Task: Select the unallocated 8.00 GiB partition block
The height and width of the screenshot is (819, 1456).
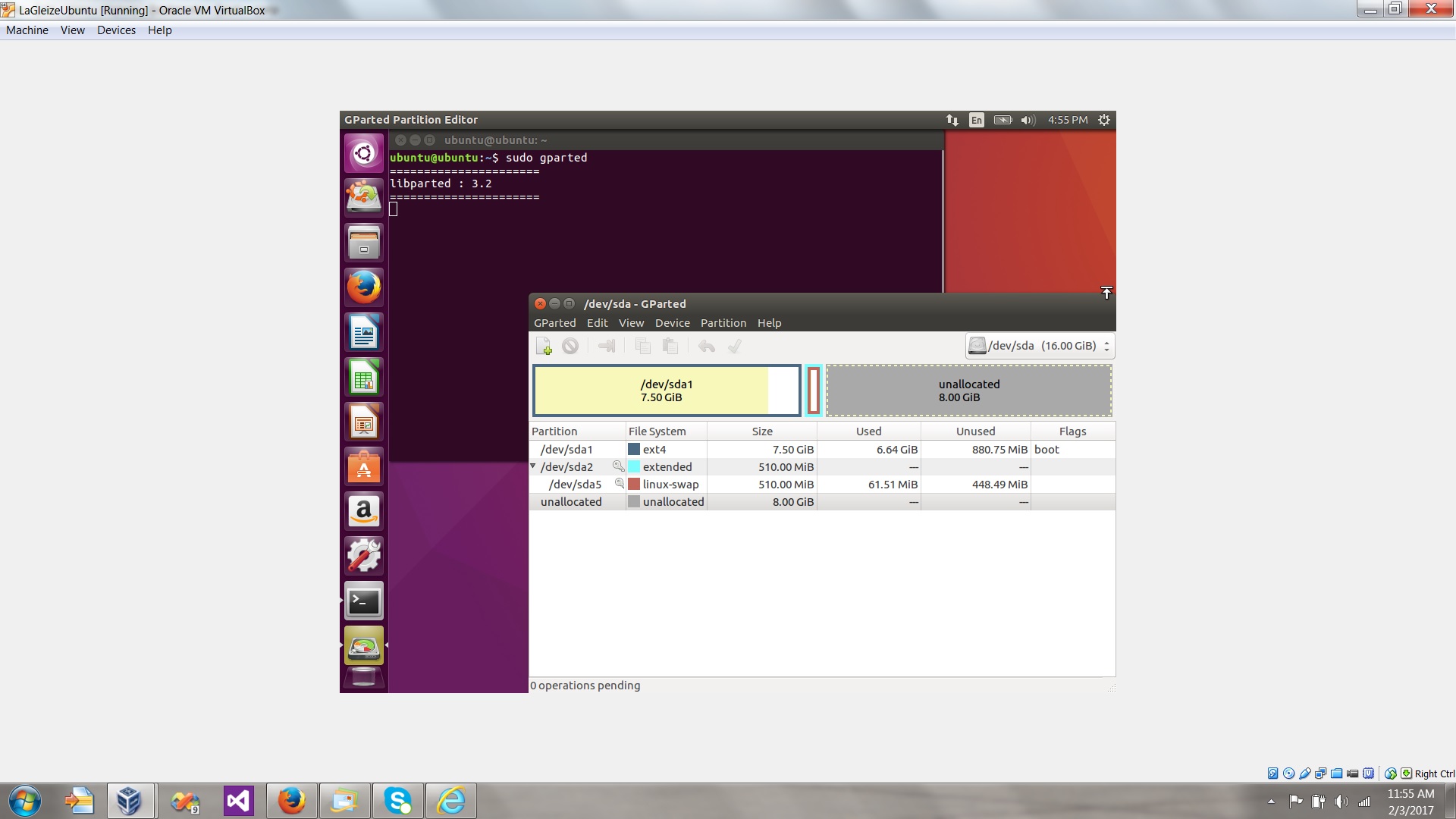Action: tap(969, 390)
